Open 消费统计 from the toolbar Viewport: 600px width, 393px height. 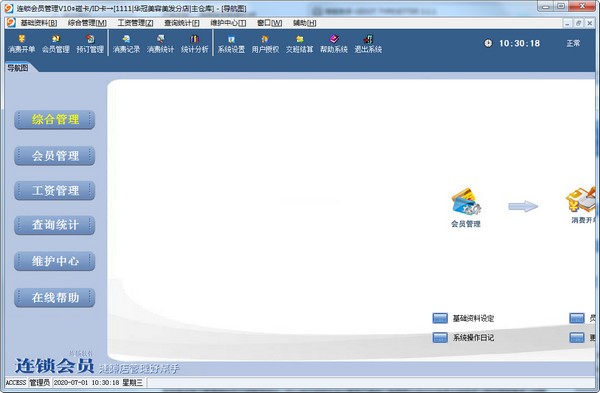coord(160,44)
